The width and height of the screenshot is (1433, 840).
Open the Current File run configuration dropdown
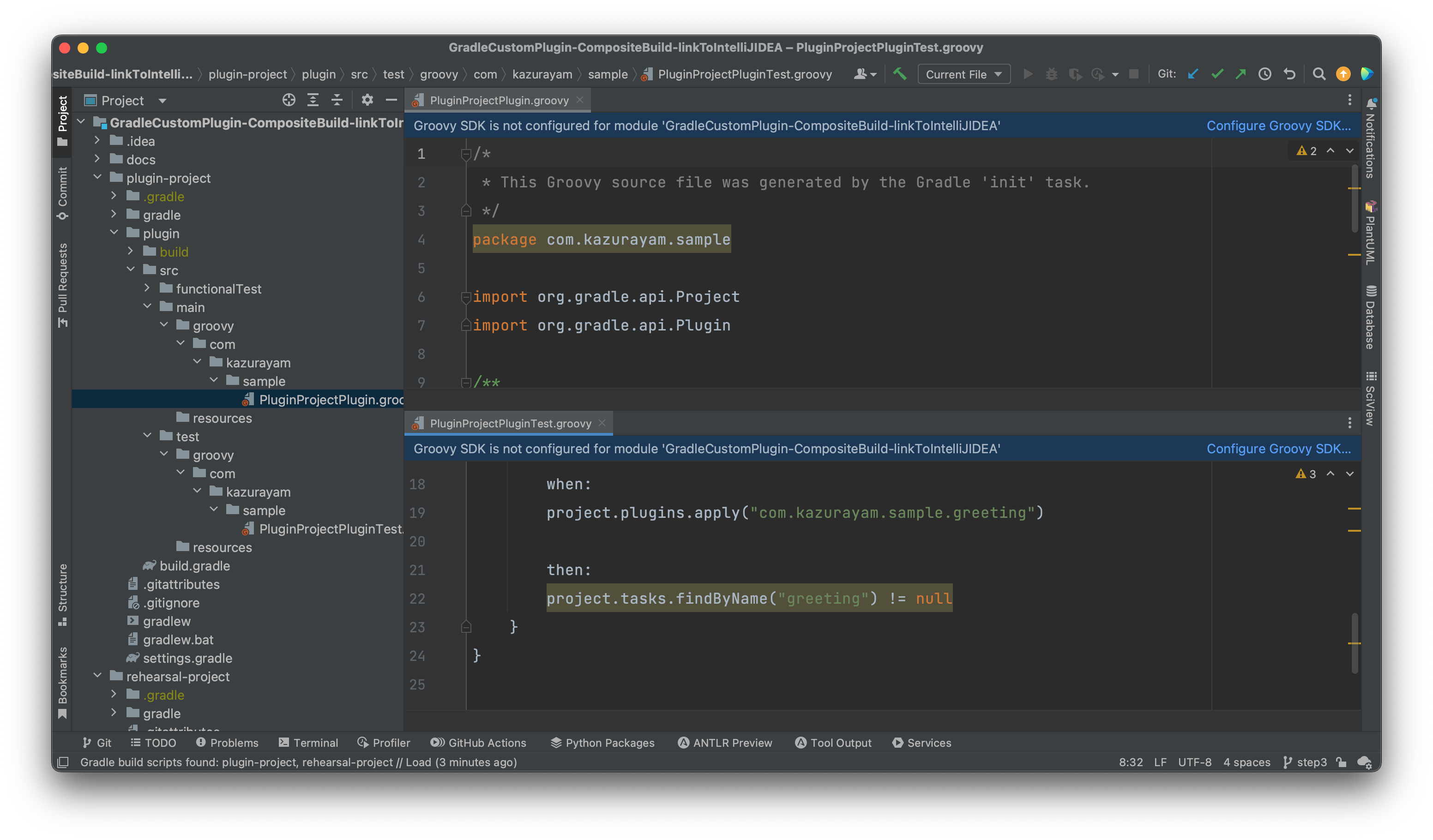[x=964, y=74]
